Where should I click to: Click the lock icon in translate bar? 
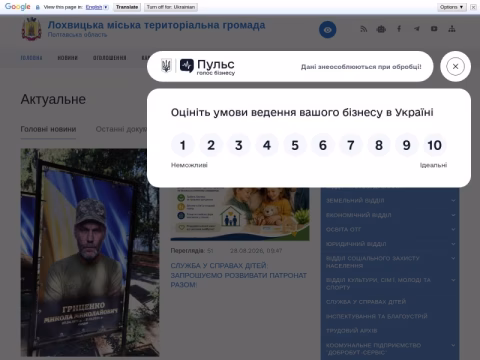tap(38, 7)
